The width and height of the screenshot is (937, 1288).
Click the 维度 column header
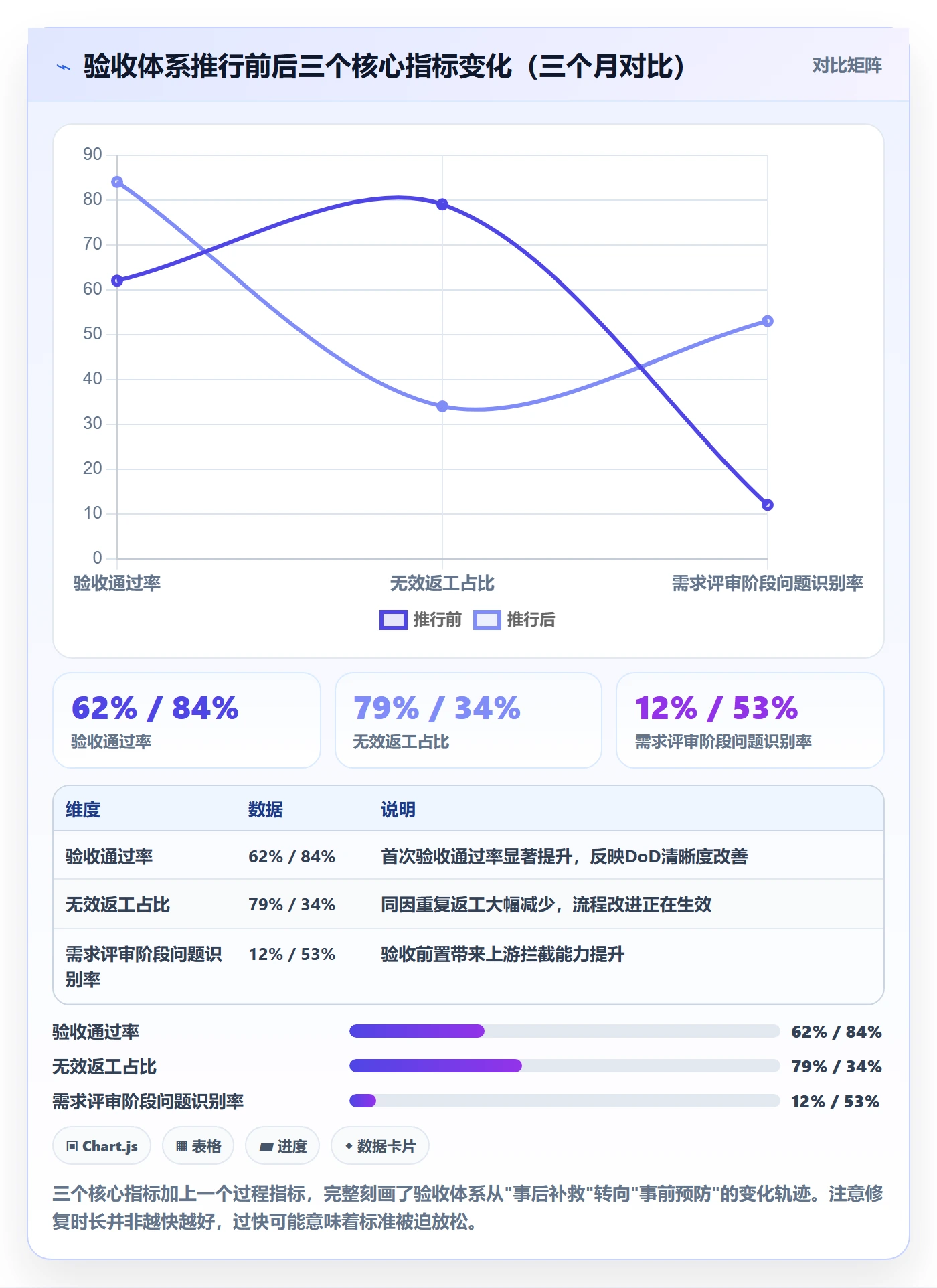click(83, 809)
